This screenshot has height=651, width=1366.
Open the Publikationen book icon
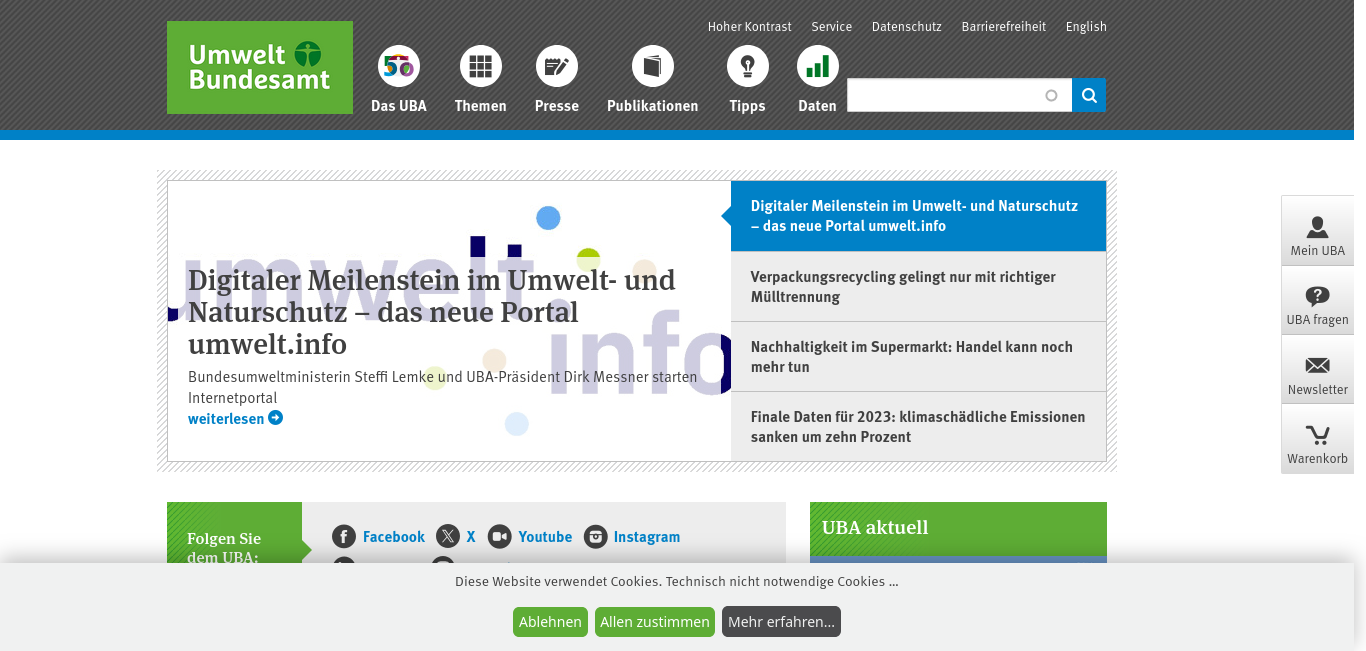tap(653, 67)
